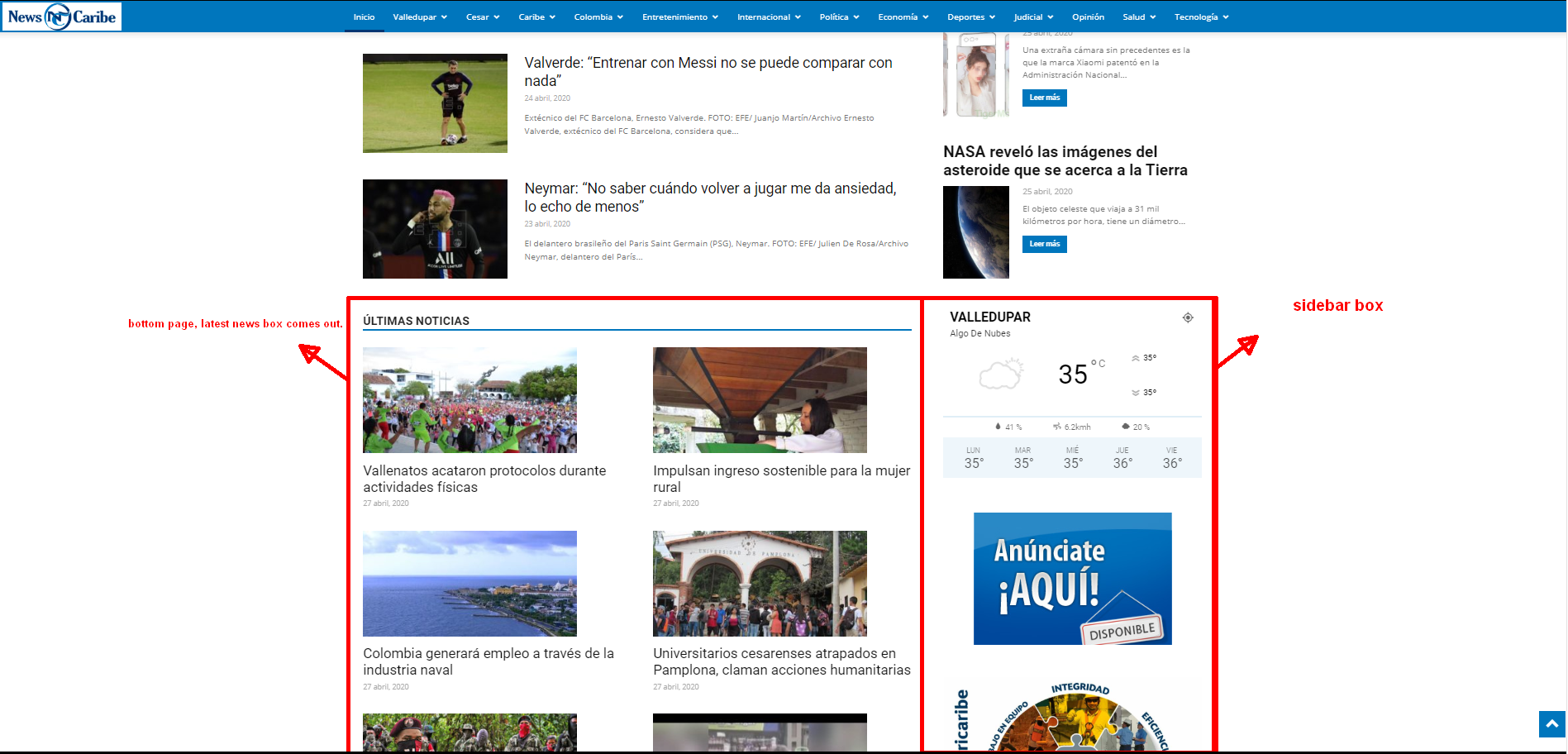This screenshot has width=1568, height=754.
Task: Click the MAR 35° forecast entry
Action: click(1023, 458)
